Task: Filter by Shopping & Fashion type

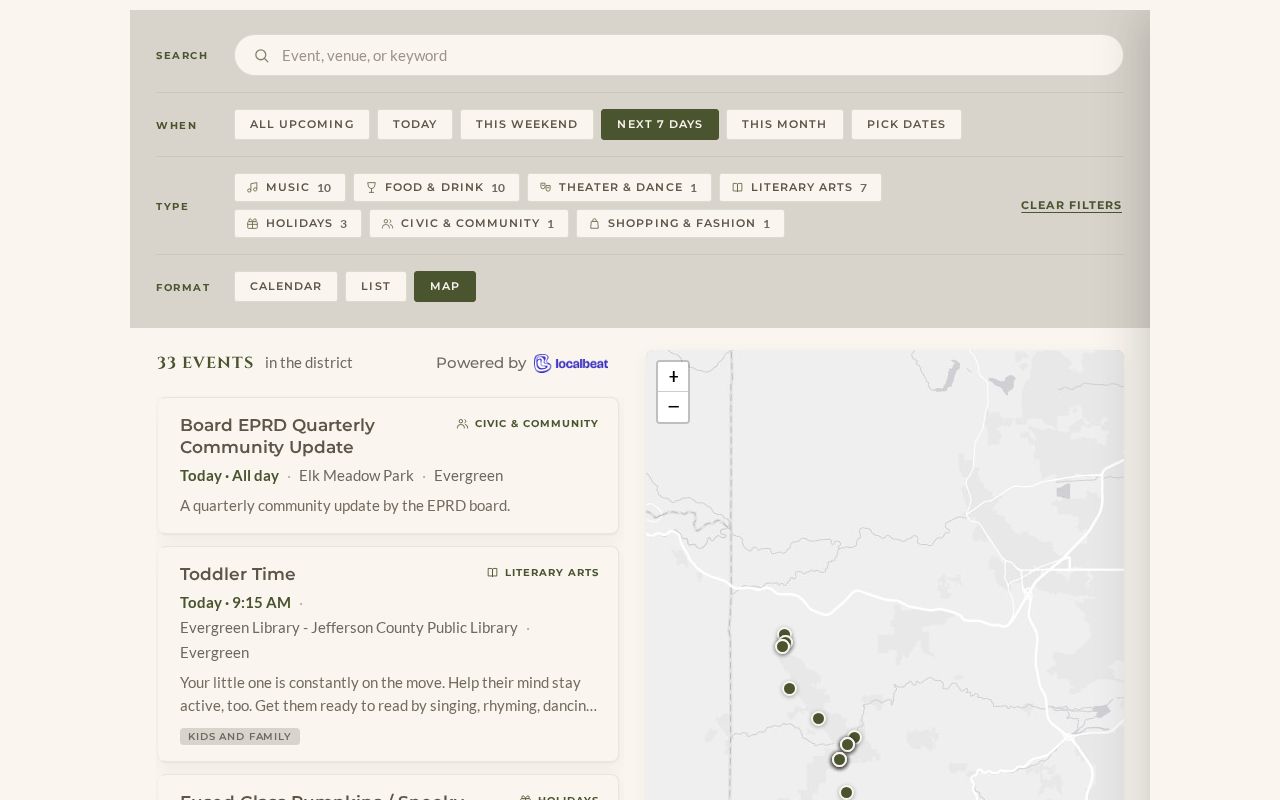Action: [x=680, y=223]
